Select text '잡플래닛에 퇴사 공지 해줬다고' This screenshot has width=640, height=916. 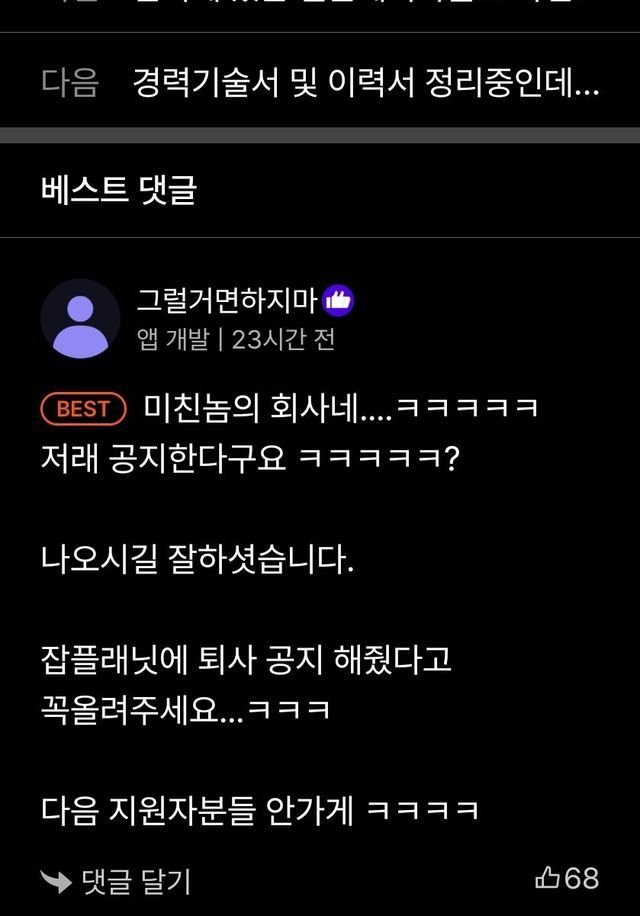(246, 660)
